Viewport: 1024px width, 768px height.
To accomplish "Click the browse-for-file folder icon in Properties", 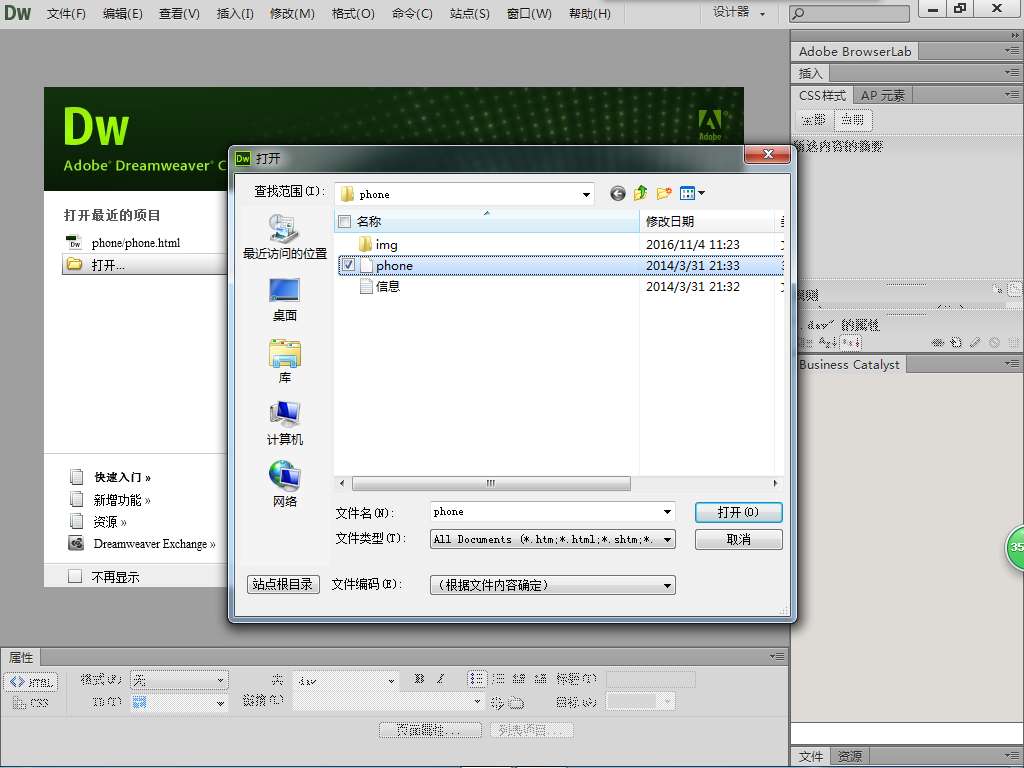I will (x=517, y=703).
